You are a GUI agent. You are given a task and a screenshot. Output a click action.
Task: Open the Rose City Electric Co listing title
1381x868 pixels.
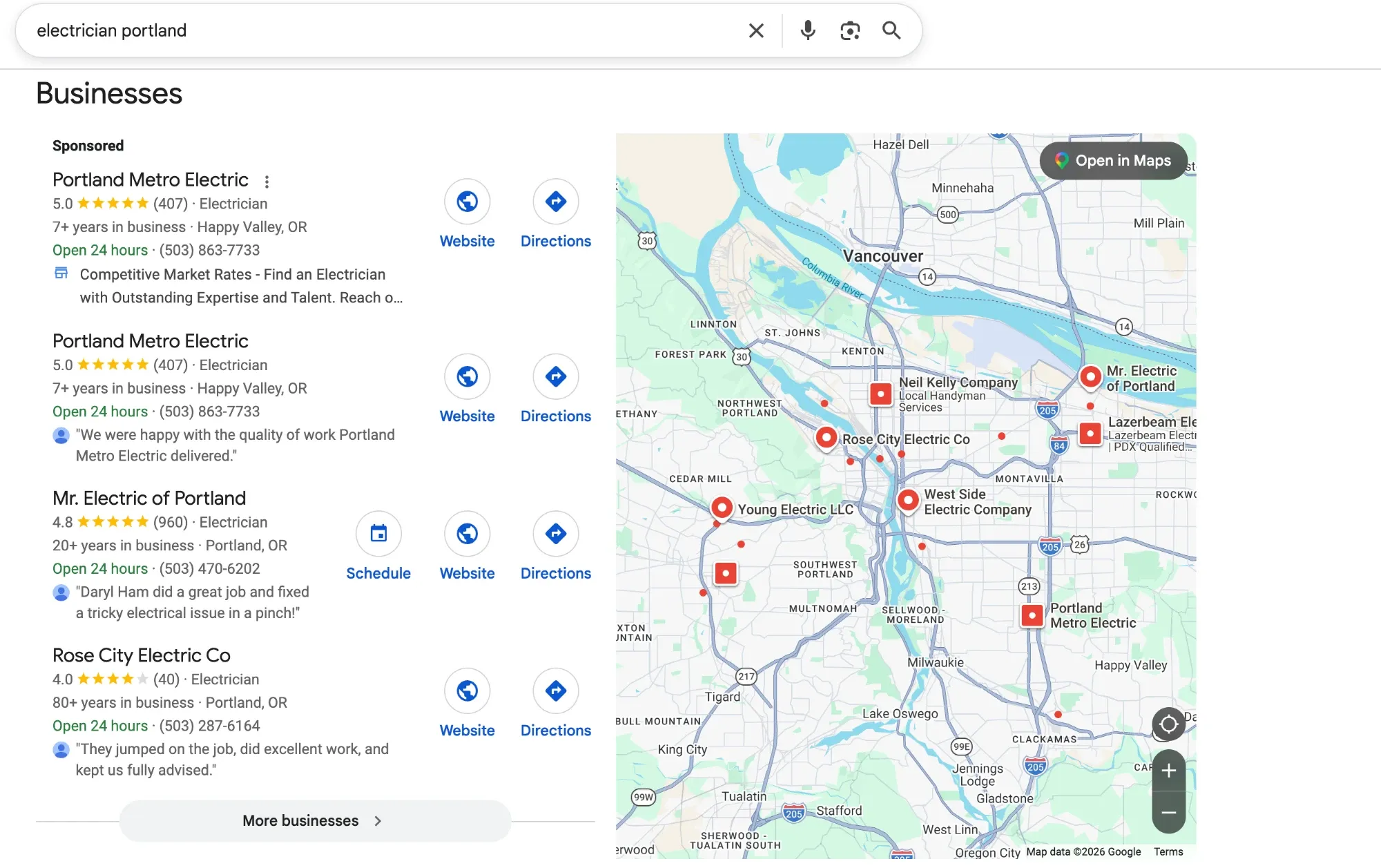142,655
